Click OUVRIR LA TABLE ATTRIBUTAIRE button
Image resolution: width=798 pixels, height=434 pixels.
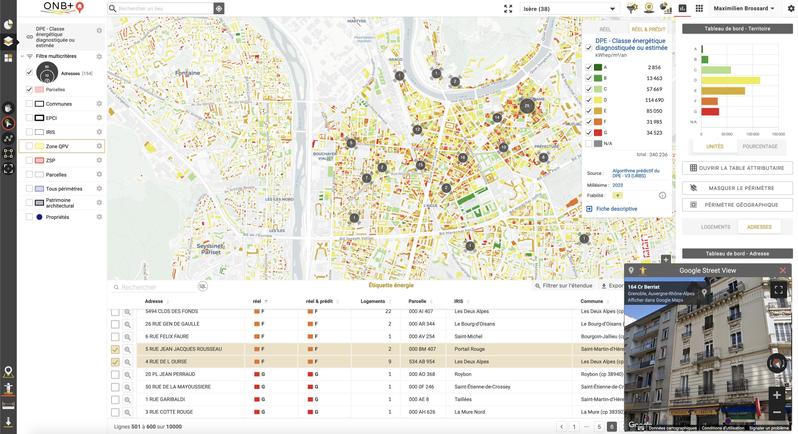(736, 168)
